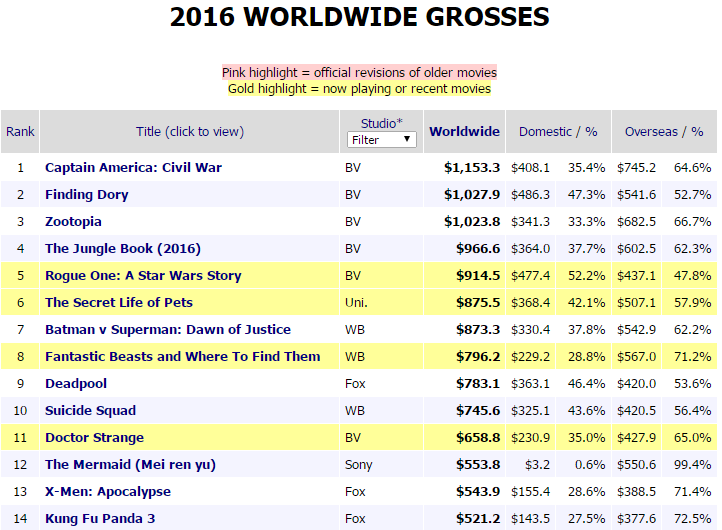The image size is (722, 530).
Task: Open Finding Dory movie page
Action: [87, 194]
